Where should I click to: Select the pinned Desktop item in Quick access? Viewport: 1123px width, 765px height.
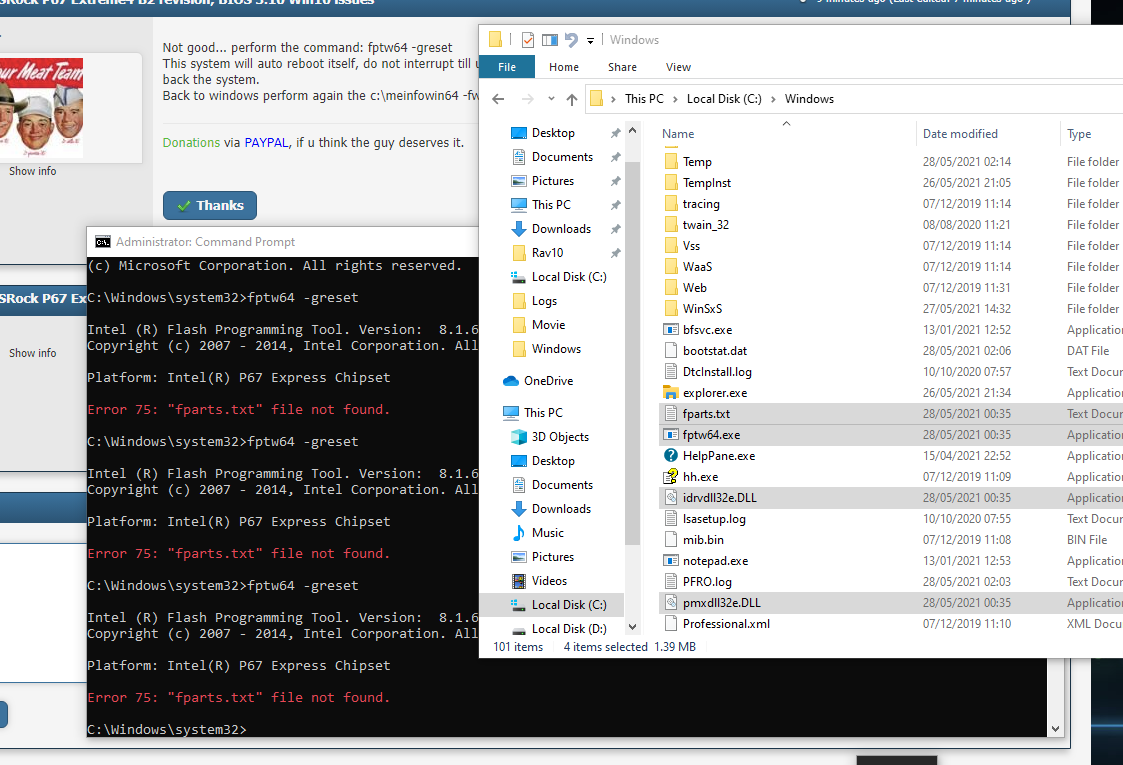pos(552,133)
